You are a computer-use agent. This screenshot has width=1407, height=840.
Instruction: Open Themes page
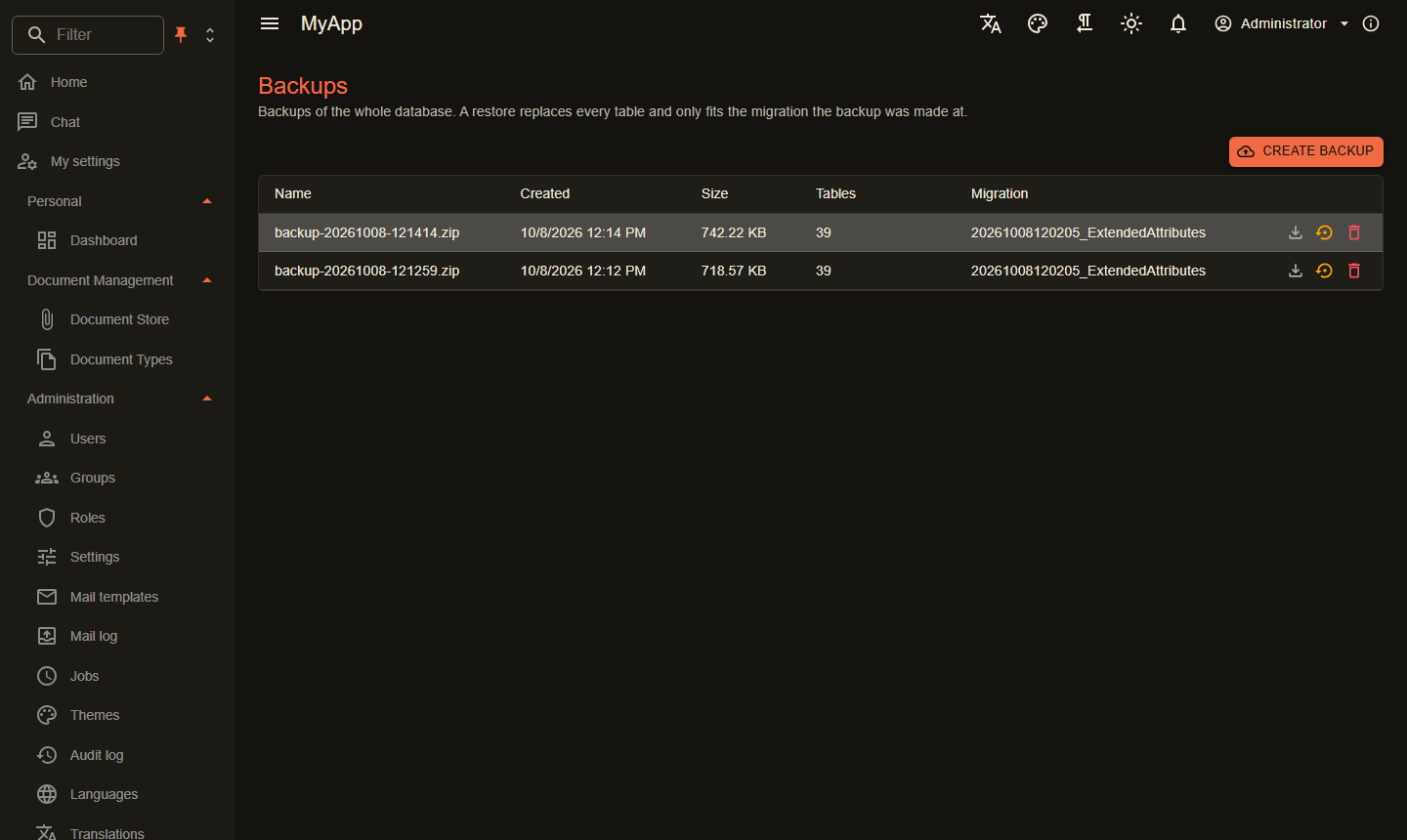tap(117, 715)
